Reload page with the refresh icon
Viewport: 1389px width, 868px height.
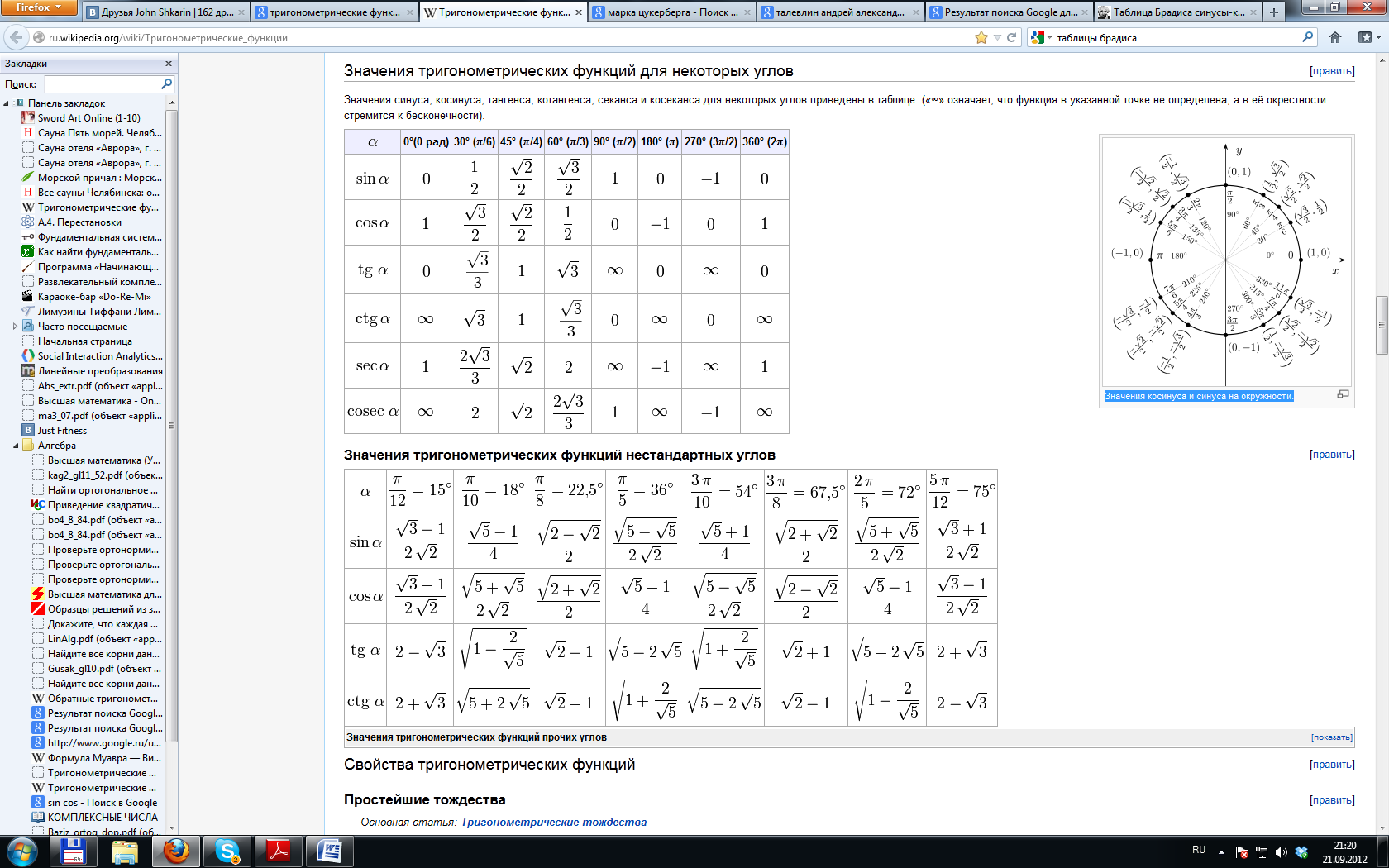coord(1011,37)
